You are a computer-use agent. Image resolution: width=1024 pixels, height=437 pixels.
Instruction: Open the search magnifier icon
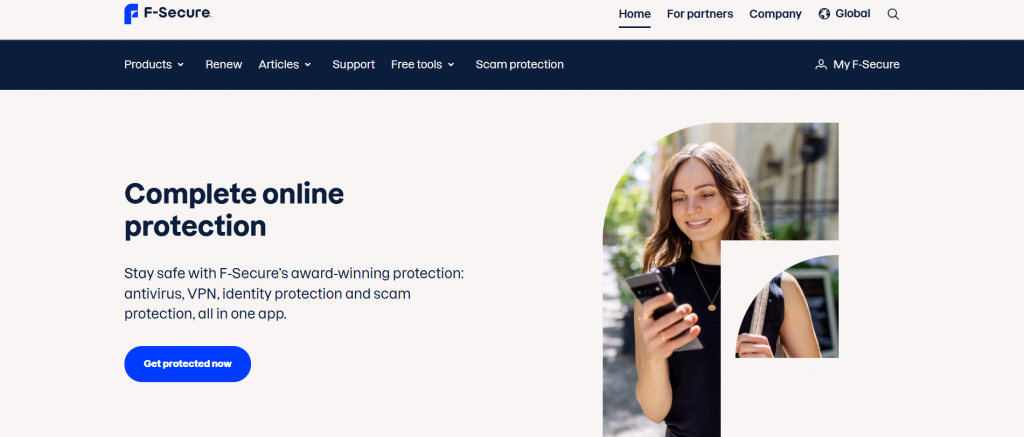click(x=893, y=14)
